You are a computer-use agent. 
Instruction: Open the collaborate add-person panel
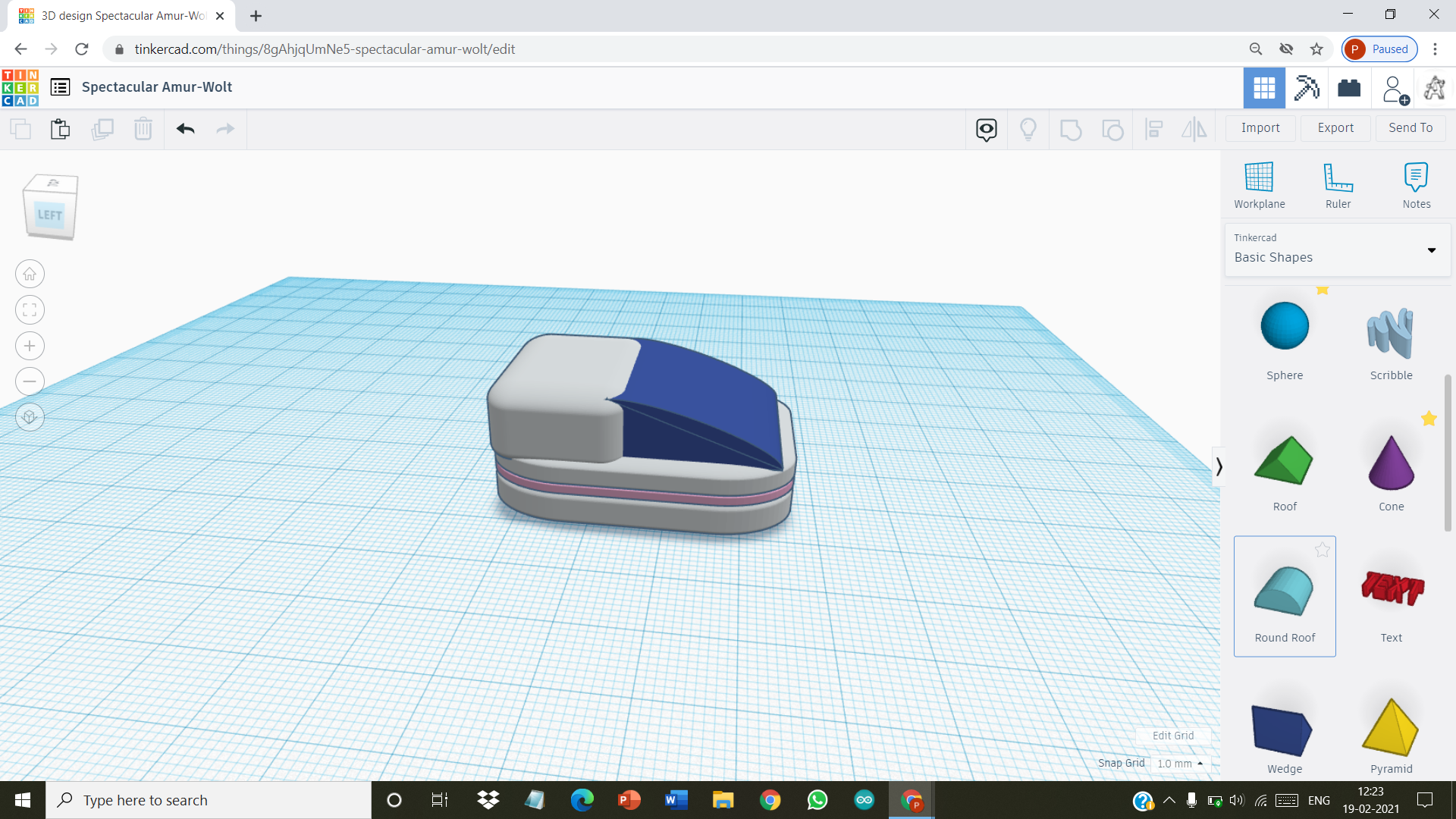(1394, 87)
